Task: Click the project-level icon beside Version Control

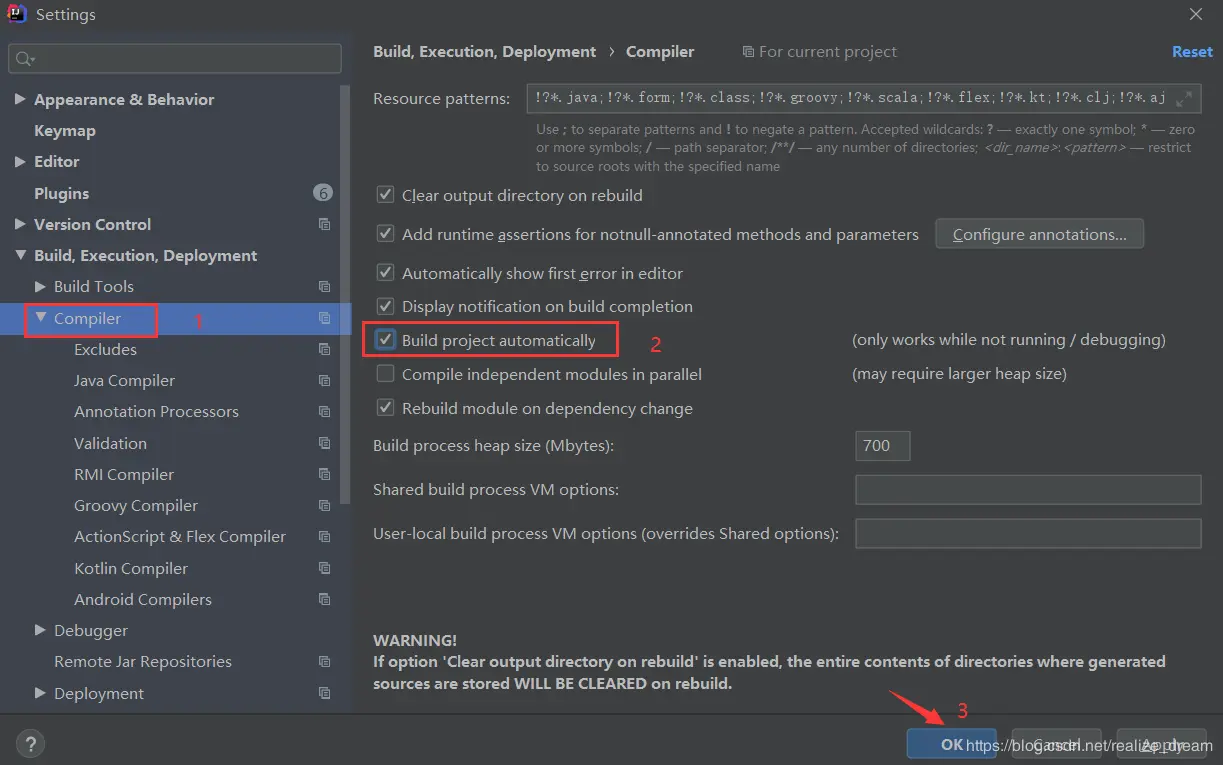Action: click(324, 224)
